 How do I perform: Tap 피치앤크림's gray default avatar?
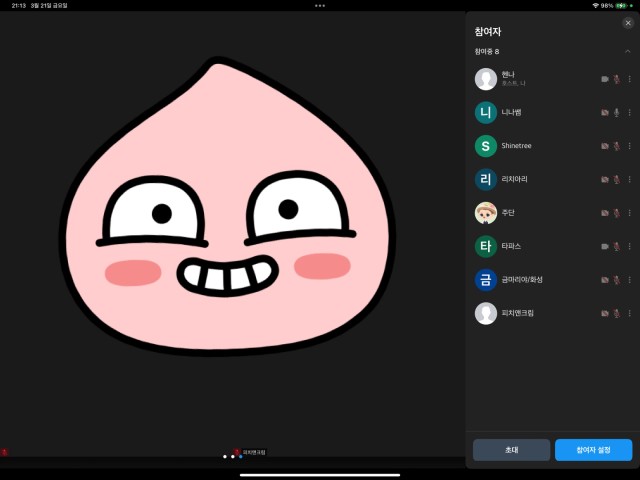[486, 313]
